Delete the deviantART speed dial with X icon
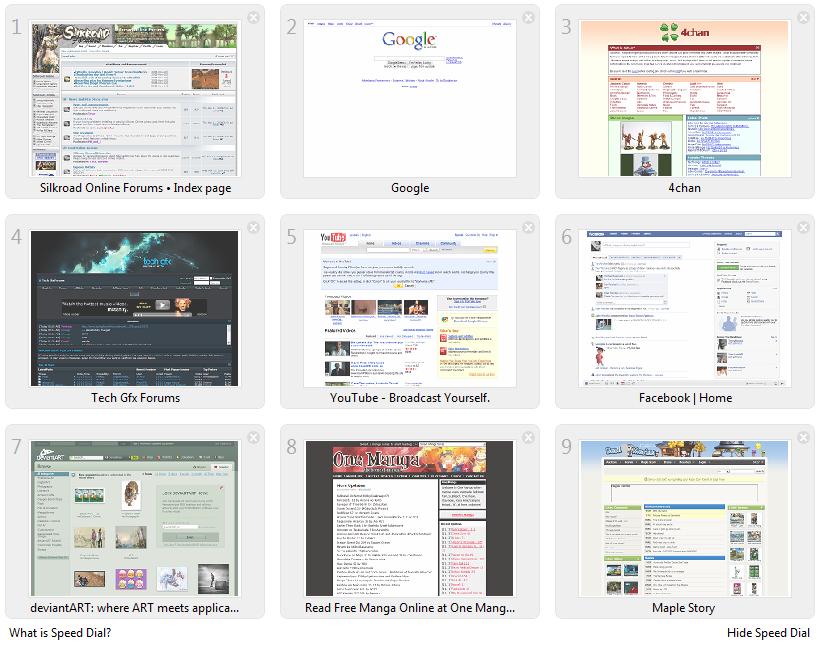The height and width of the screenshot is (649, 821). click(x=253, y=437)
